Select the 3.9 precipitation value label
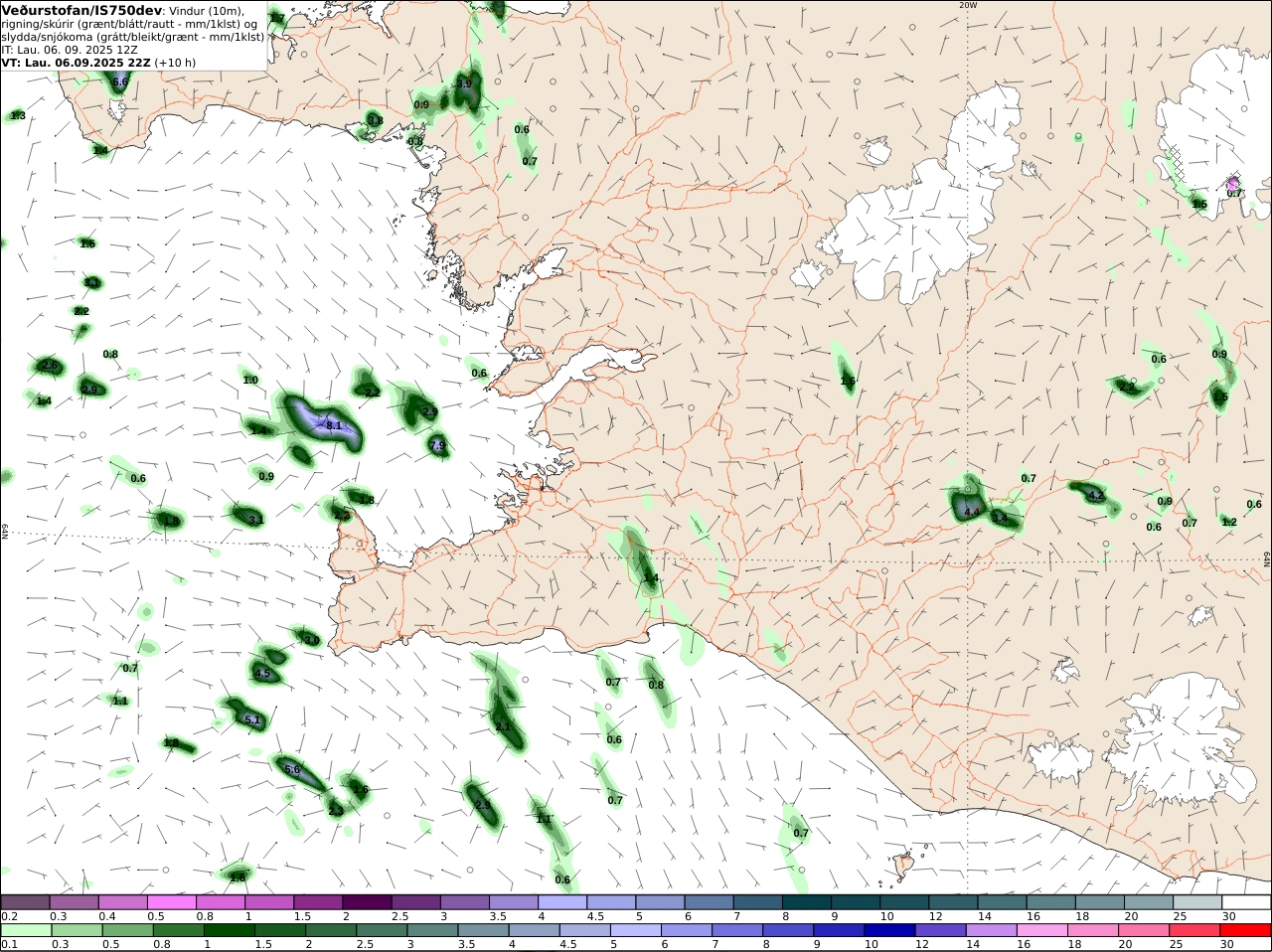Viewport: 1272px width, 952px height. point(464,83)
